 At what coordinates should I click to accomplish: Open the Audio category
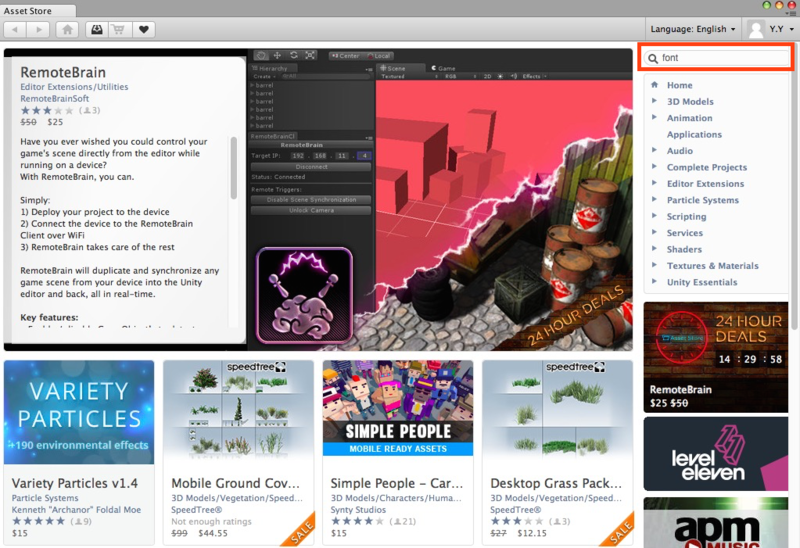tap(680, 151)
